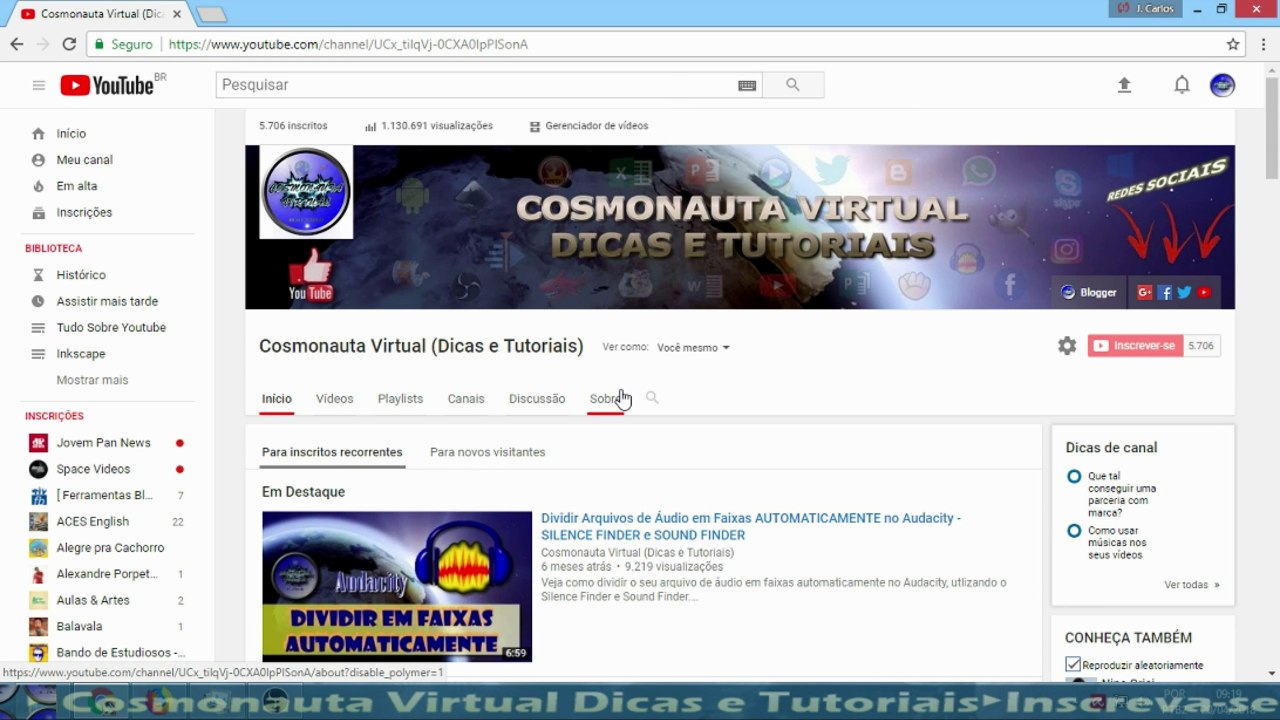Open the Blogger link on banner
This screenshot has height=720, width=1280.
pyautogui.click(x=1089, y=292)
